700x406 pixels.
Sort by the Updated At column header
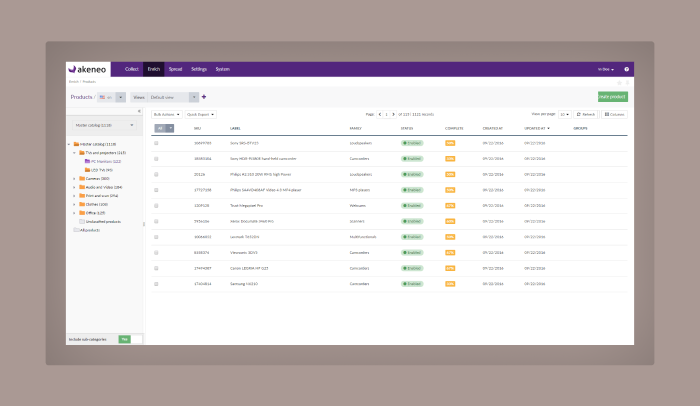[537, 128]
